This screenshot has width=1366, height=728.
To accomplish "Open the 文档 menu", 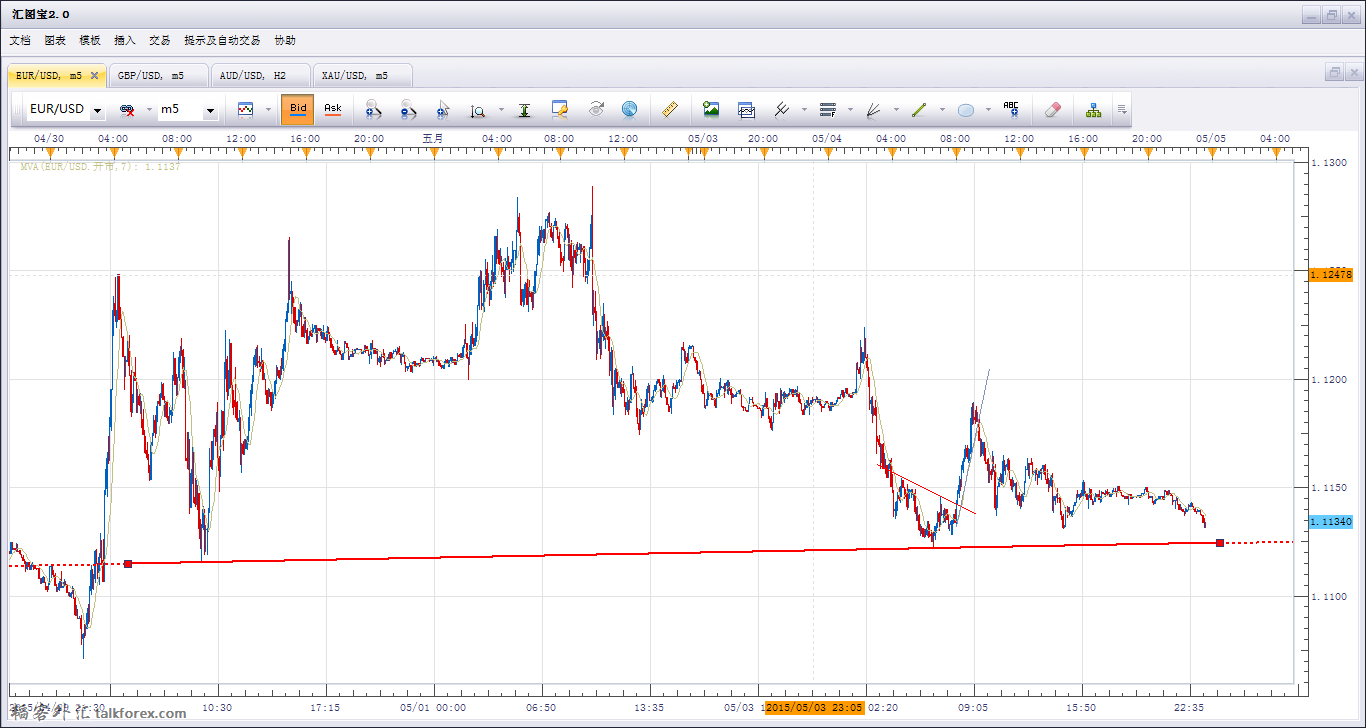I will click(x=20, y=40).
